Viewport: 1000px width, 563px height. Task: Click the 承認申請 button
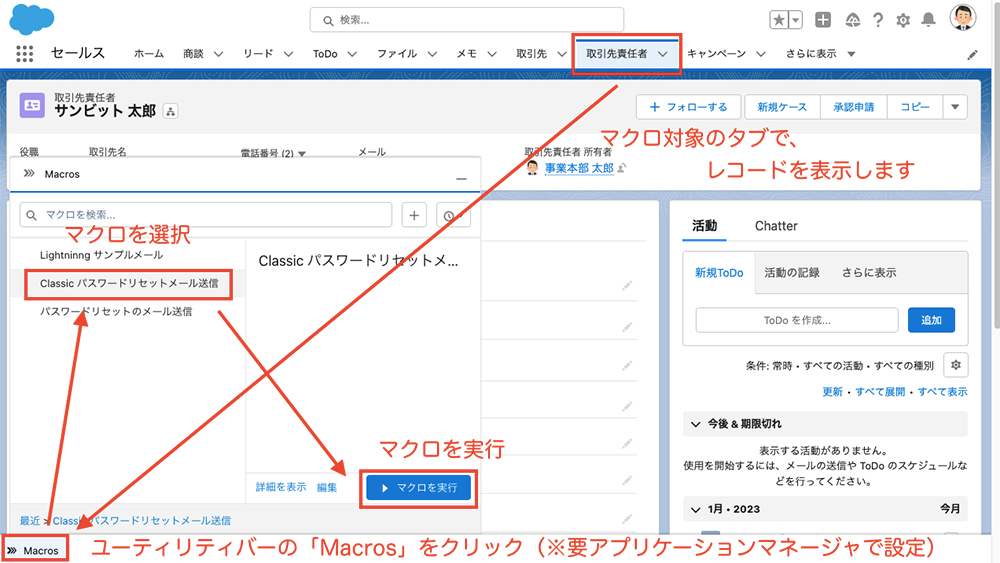tap(853, 107)
